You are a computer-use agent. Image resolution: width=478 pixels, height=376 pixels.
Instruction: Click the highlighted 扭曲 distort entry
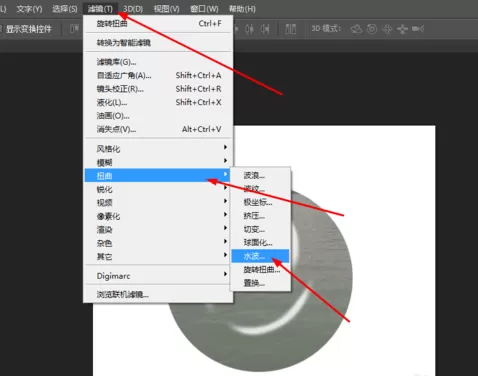click(158, 175)
